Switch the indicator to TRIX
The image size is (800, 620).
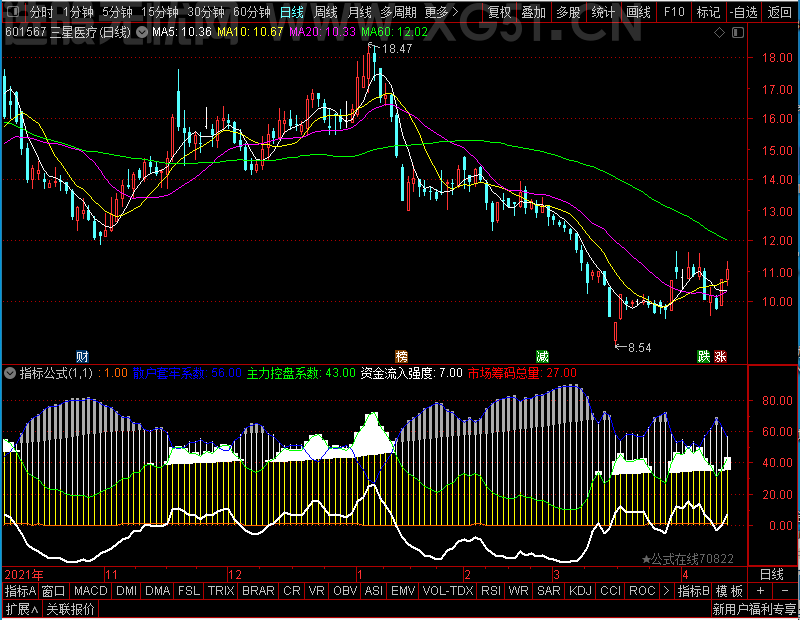tap(221, 590)
